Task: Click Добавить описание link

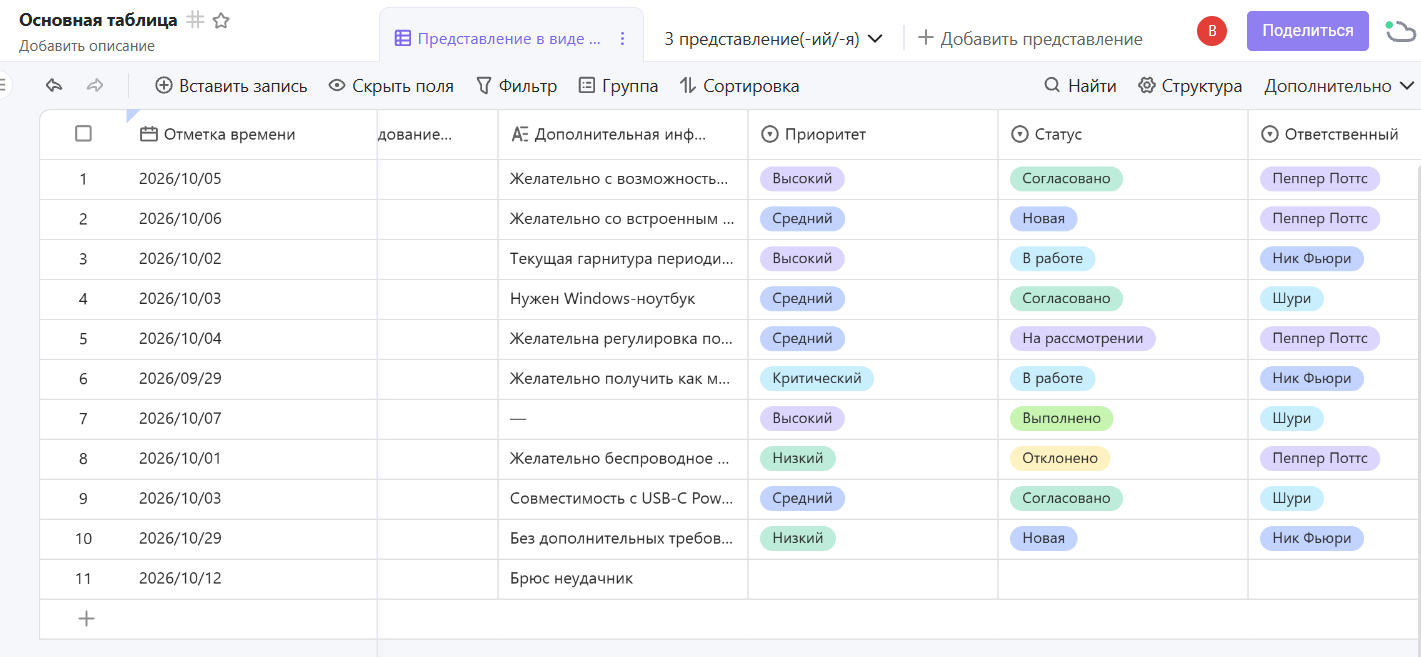Action: [87, 46]
